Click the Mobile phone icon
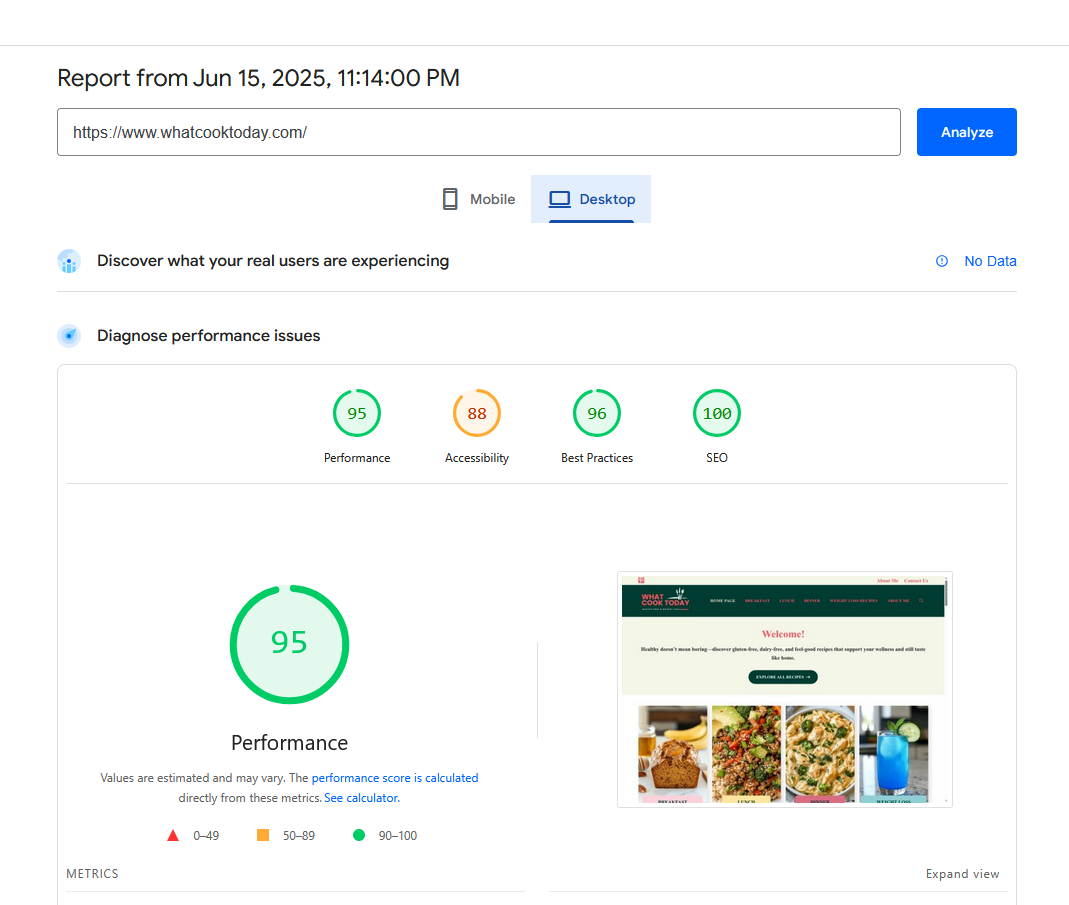 450,199
